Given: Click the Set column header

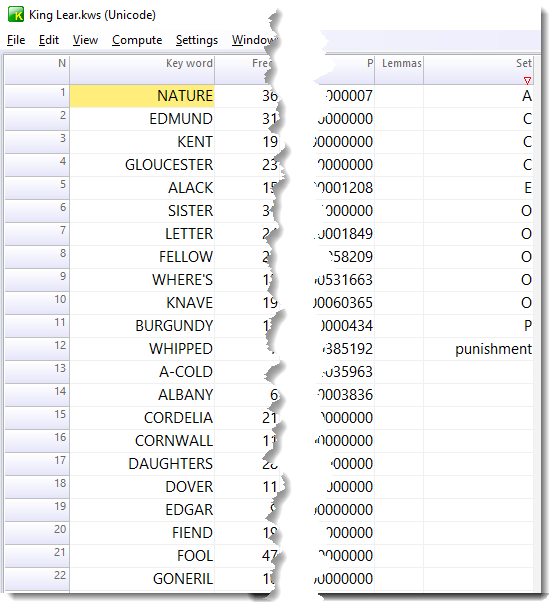Looking at the screenshot, I should (x=478, y=69).
